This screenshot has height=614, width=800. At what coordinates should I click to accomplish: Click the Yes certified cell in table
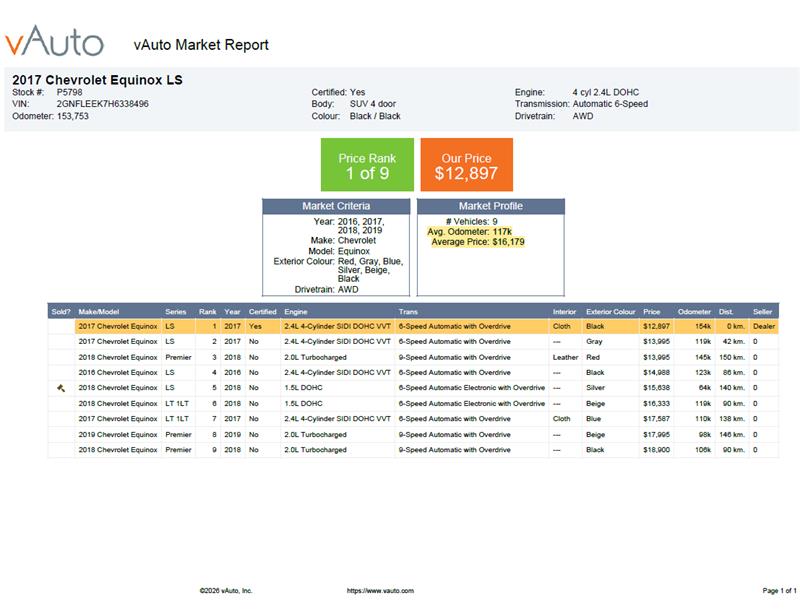click(255, 326)
